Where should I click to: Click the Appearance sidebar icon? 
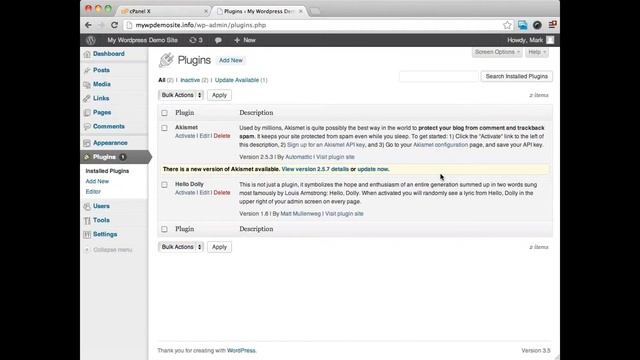pos(87,143)
